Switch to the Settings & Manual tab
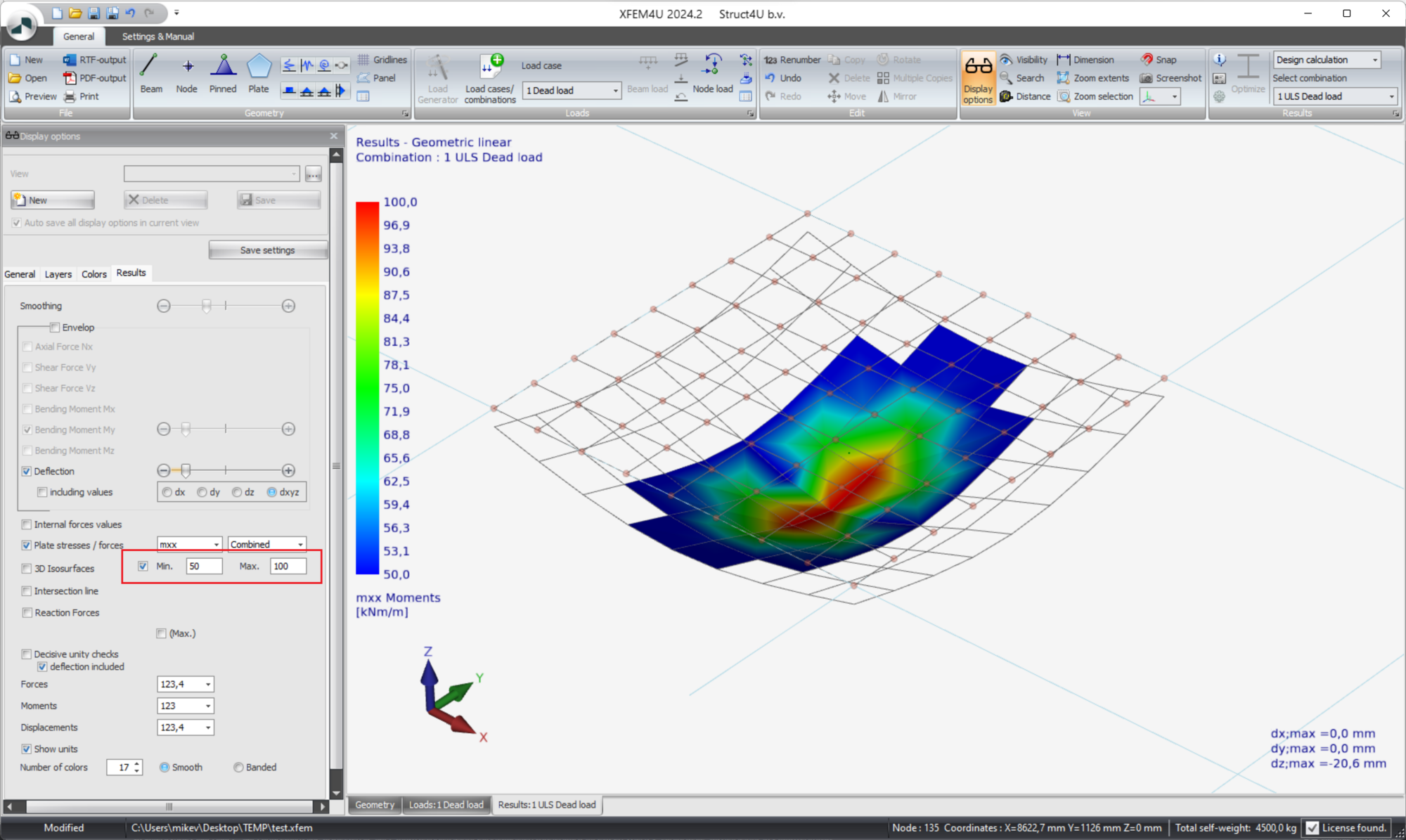The height and width of the screenshot is (840, 1406). (x=158, y=37)
